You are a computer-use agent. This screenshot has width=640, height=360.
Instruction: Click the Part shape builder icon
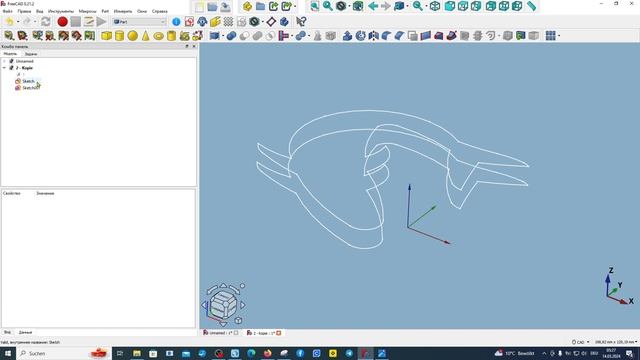[198, 36]
